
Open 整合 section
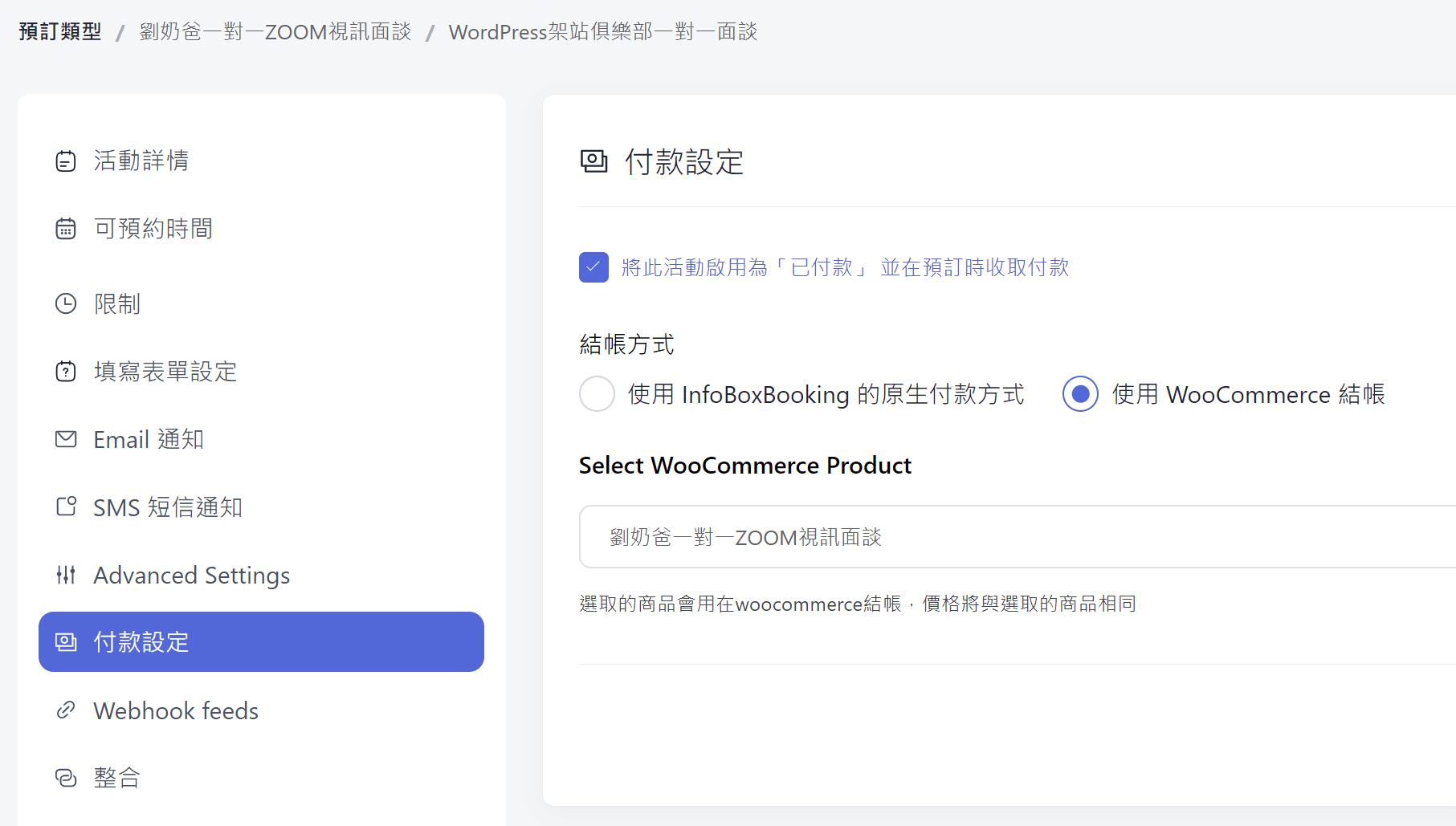click(x=261, y=778)
